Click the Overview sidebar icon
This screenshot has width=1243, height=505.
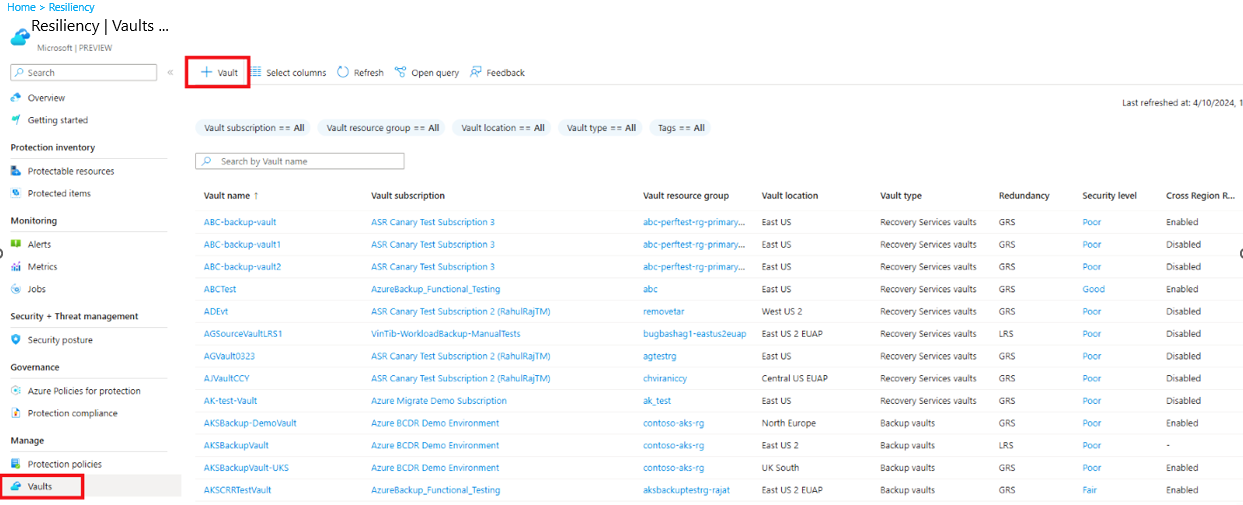tap(16, 98)
